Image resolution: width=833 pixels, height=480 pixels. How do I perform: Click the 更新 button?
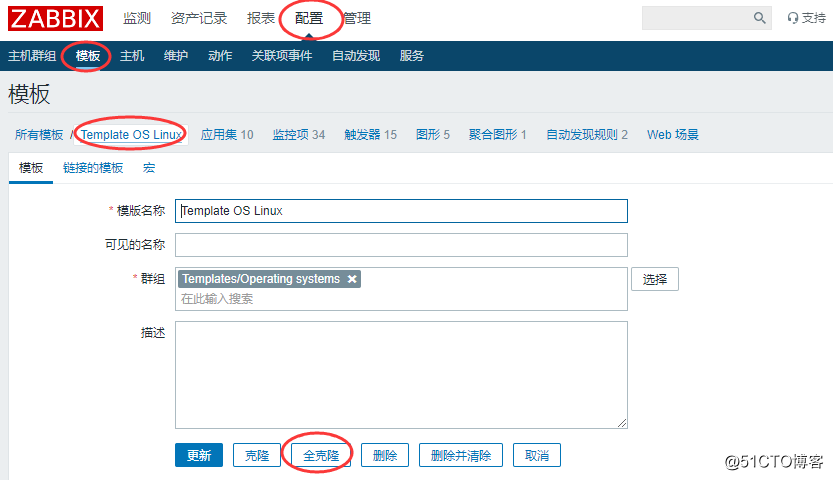click(x=199, y=456)
